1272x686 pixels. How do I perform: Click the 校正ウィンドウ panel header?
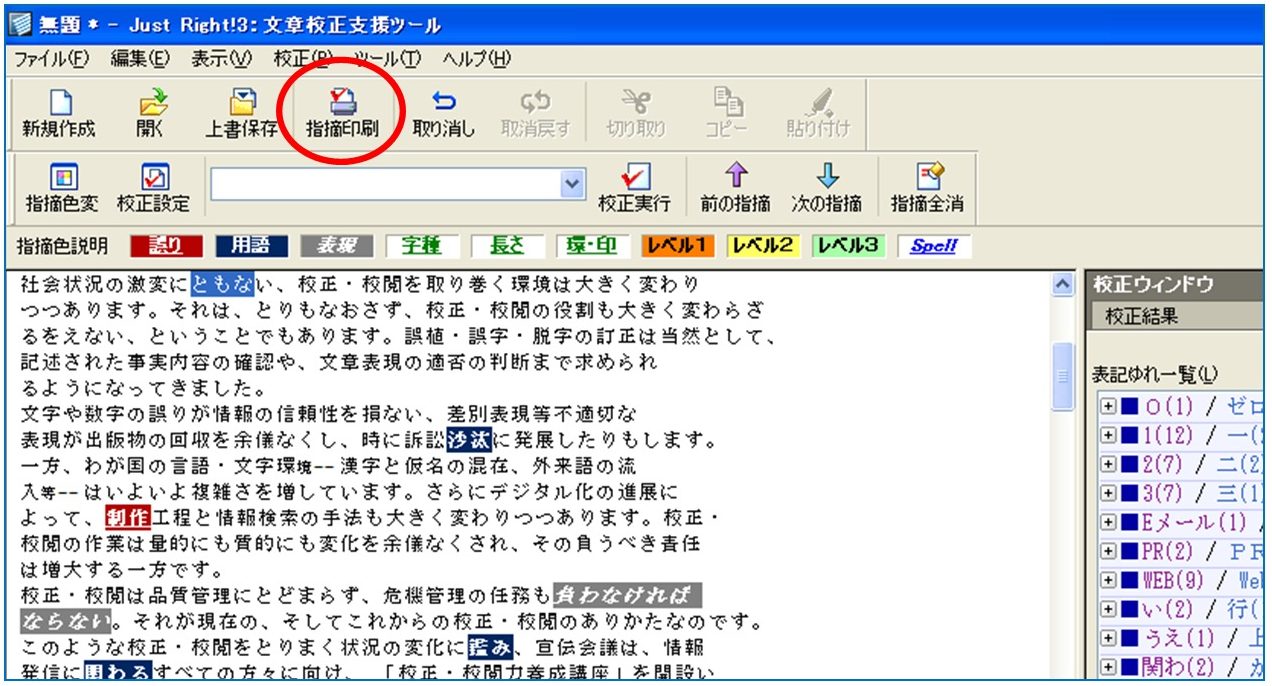coord(1175,285)
